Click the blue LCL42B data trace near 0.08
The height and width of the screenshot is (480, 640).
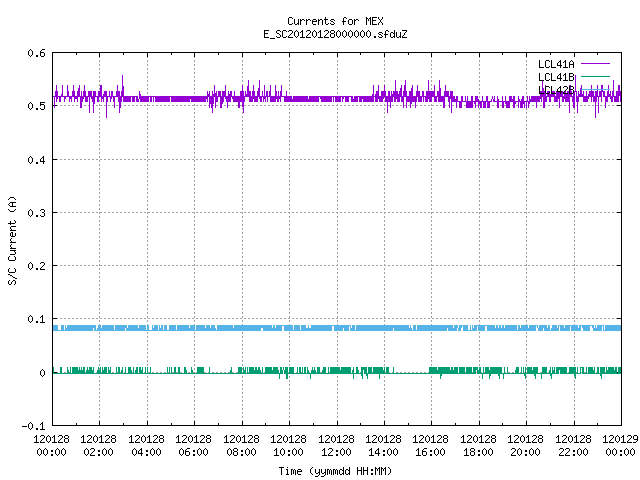click(337, 328)
